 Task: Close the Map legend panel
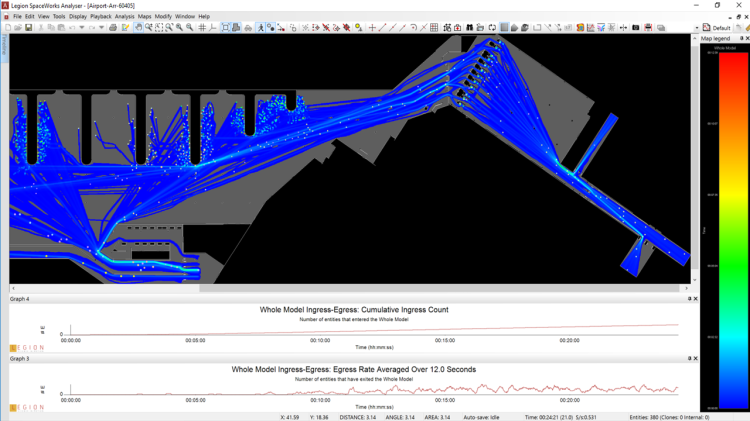coord(747,39)
